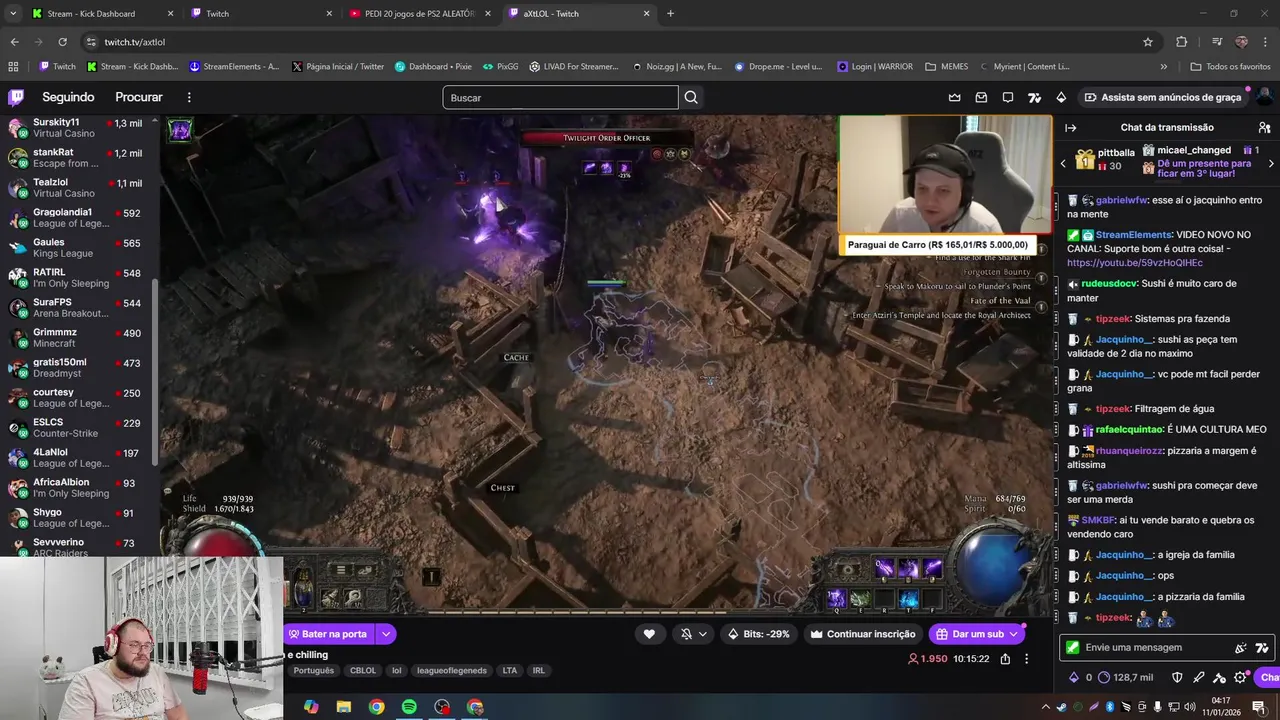
Task: Reload the page
Action: coord(62,42)
